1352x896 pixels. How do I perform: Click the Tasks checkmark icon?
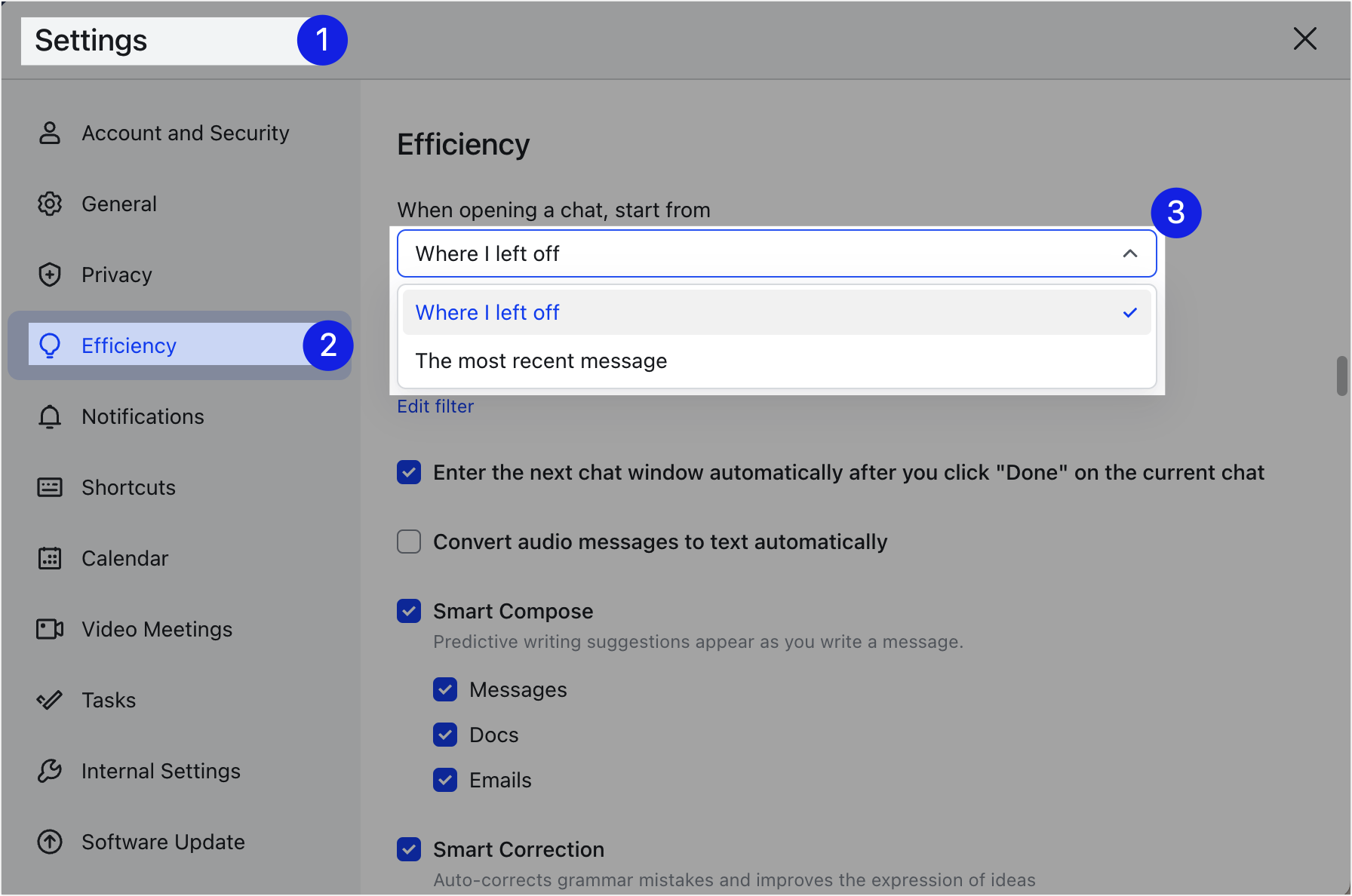tap(49, 700)
